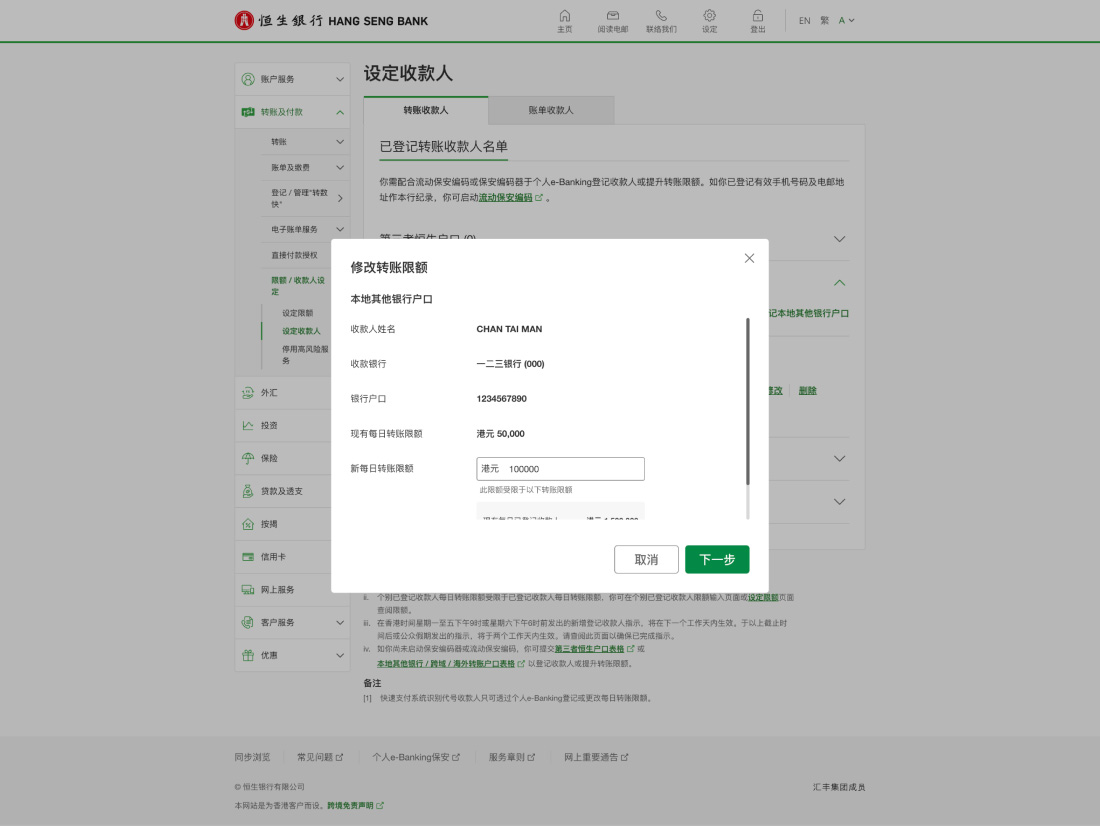
Task: Click the 主页 home icon in header
Action: 565,16
